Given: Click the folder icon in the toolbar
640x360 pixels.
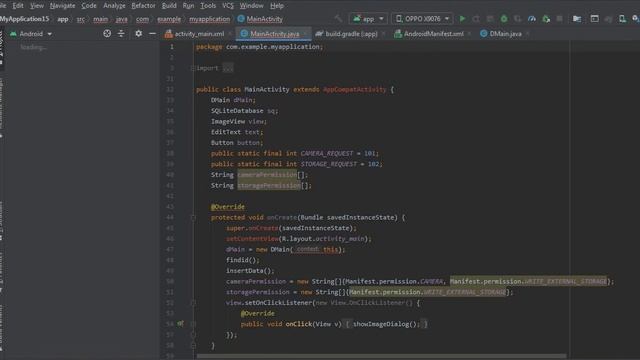Looking at the screenshot, I should [x=577, y=19].
